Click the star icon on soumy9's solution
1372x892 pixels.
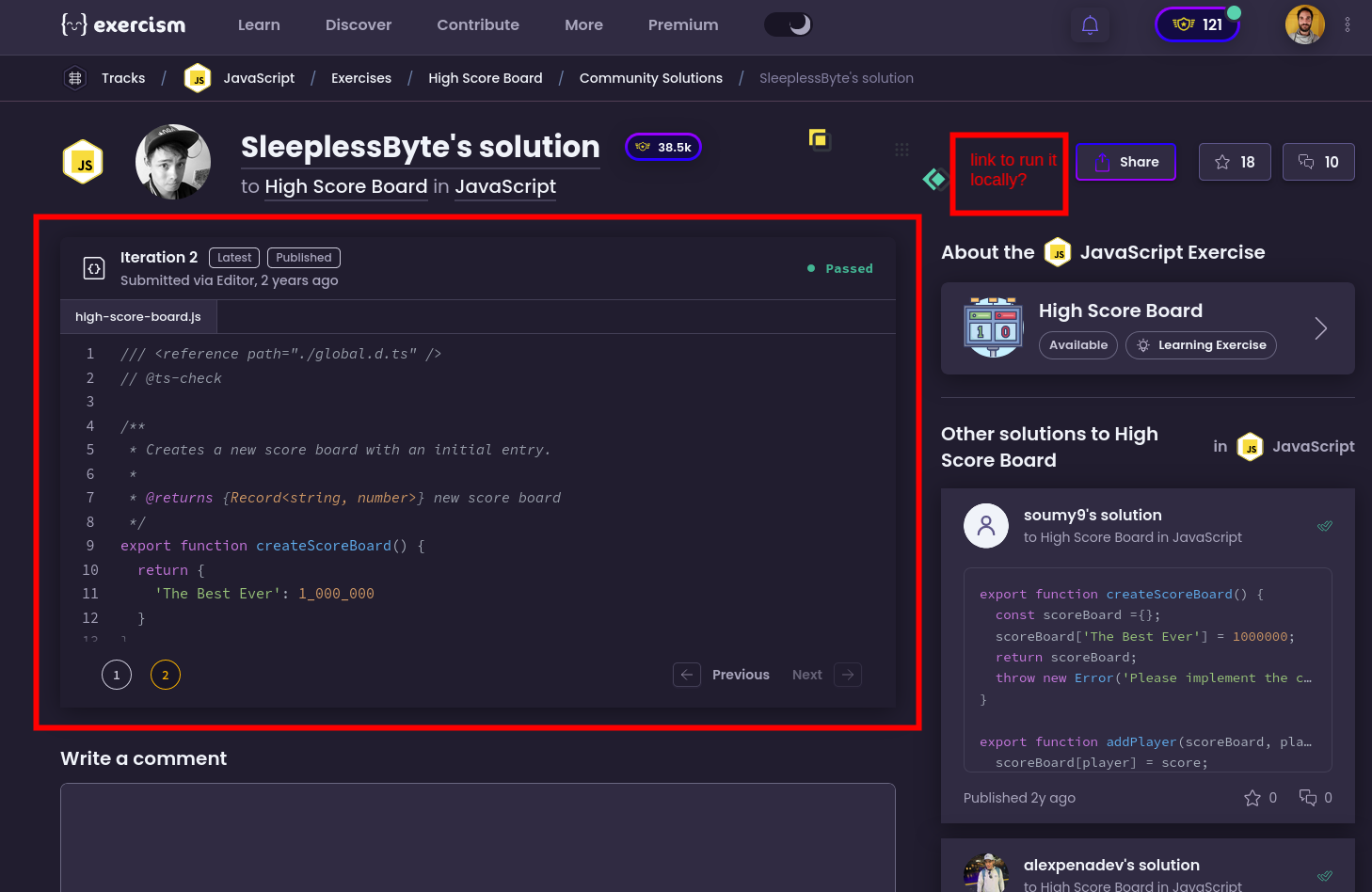[1252, 798]
